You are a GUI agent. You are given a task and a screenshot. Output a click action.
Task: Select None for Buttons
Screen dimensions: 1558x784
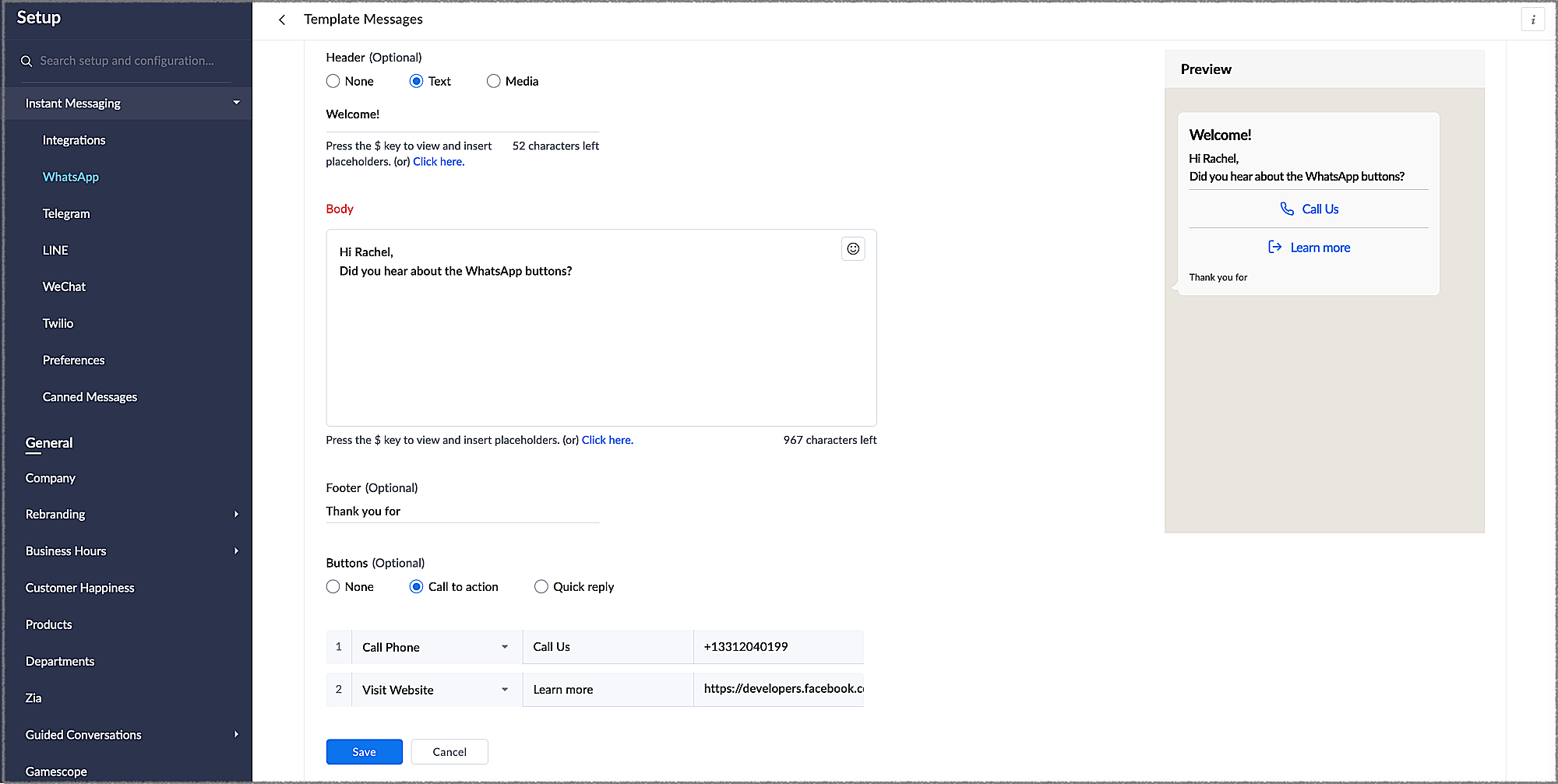[x=333, y=586]
